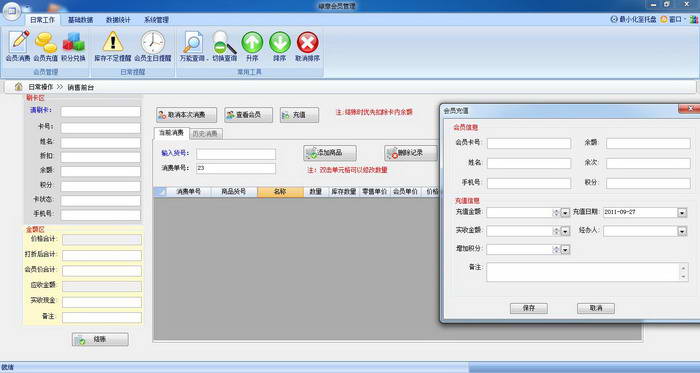Click the 商品货号 column header

(x=234, y=192)
